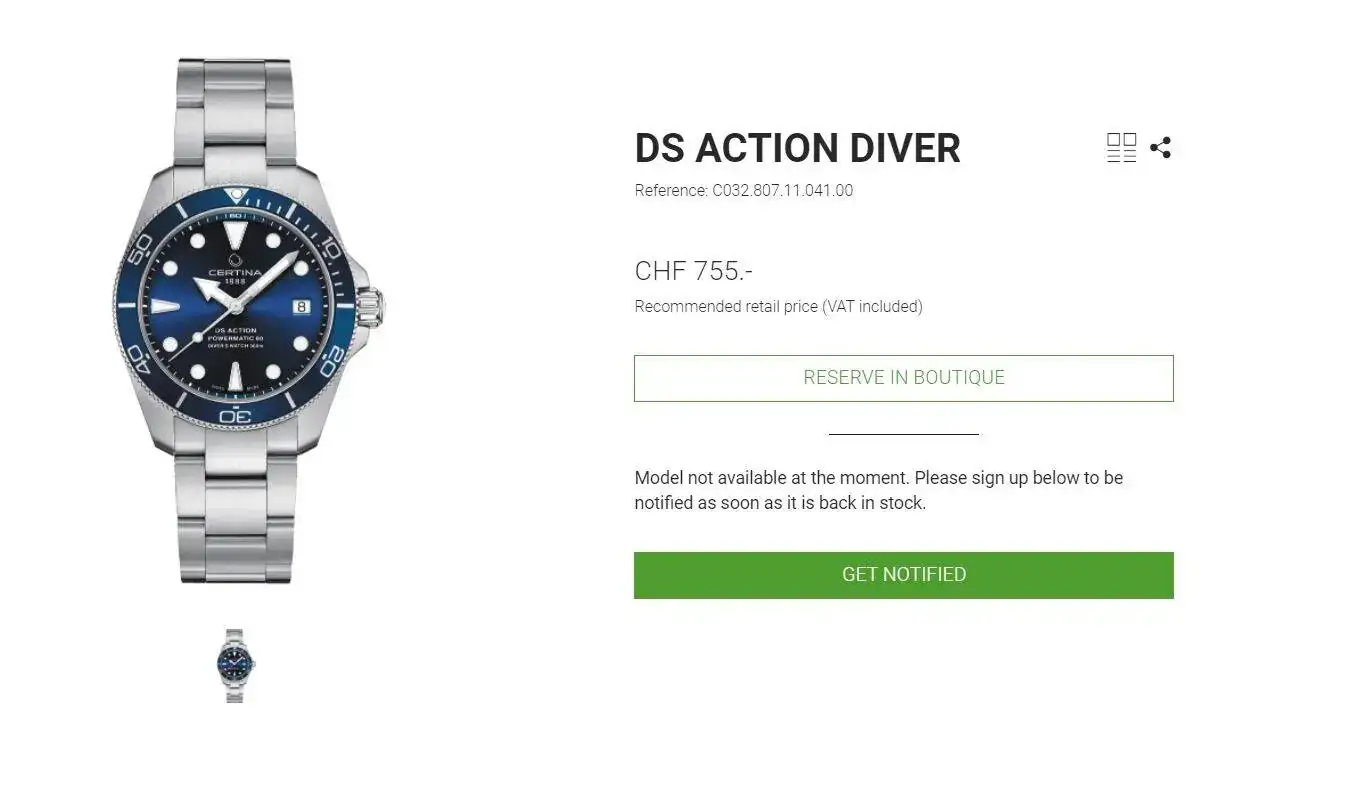Click the reference number C032.807.11.041.00
The image size is (1355, 800).
pyautogui.click(x=782, y=190)
